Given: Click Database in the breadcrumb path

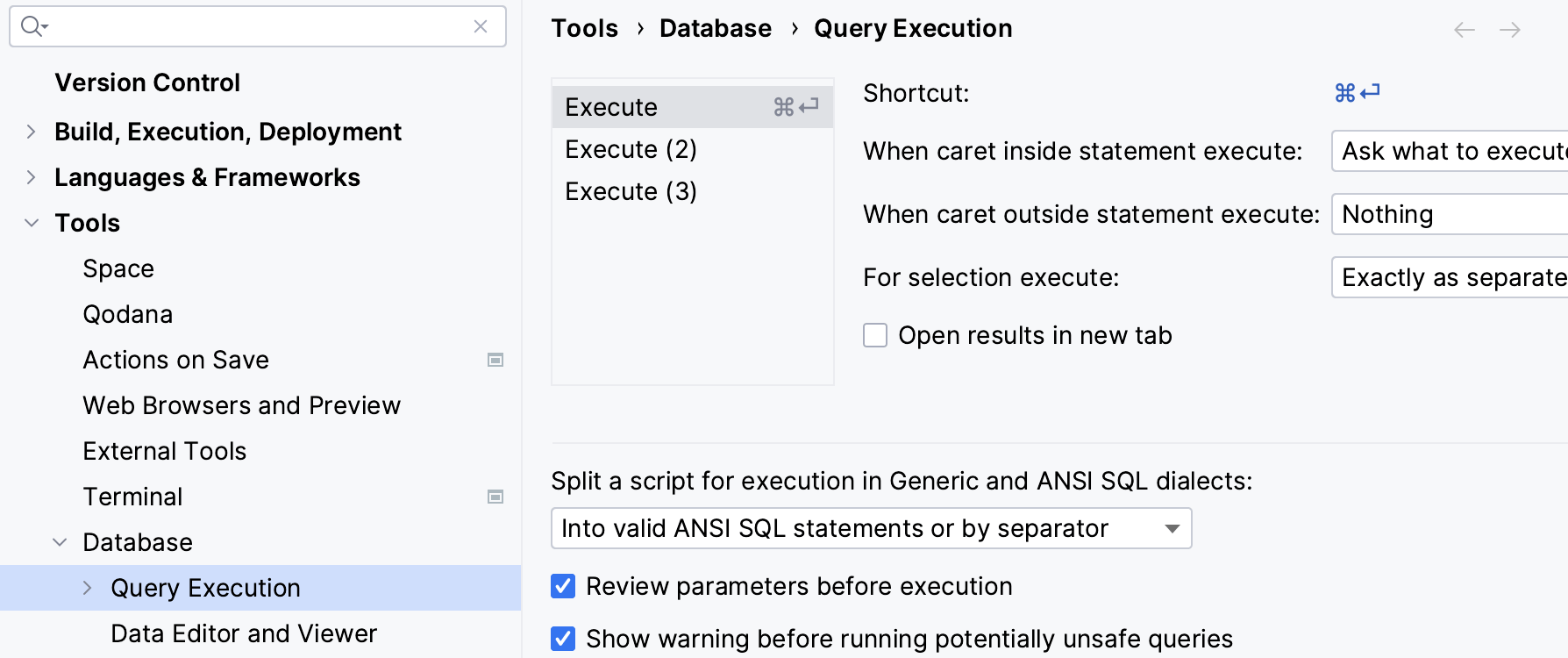Looking at the screenshot, I should [x=715, y=29].
